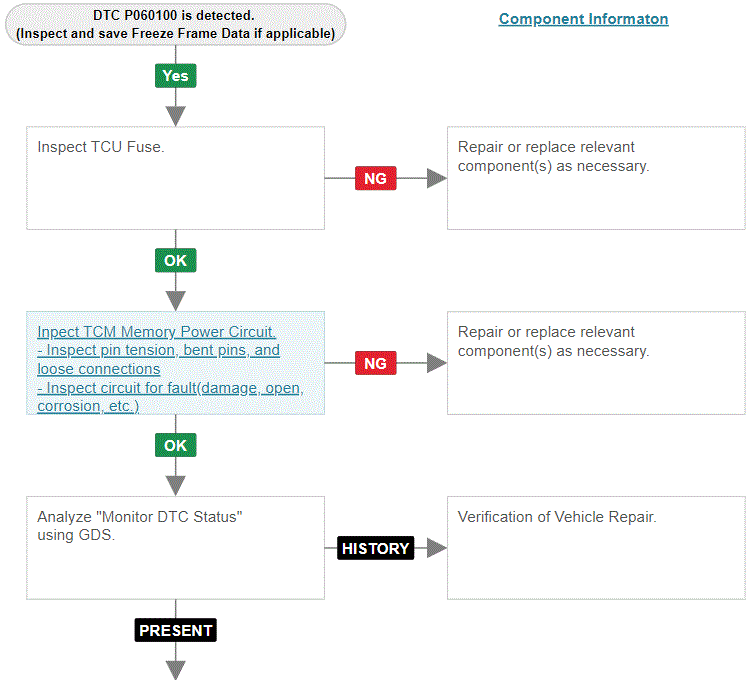Click the arrowhead right of the HISTORY badge

pos(436,548)
